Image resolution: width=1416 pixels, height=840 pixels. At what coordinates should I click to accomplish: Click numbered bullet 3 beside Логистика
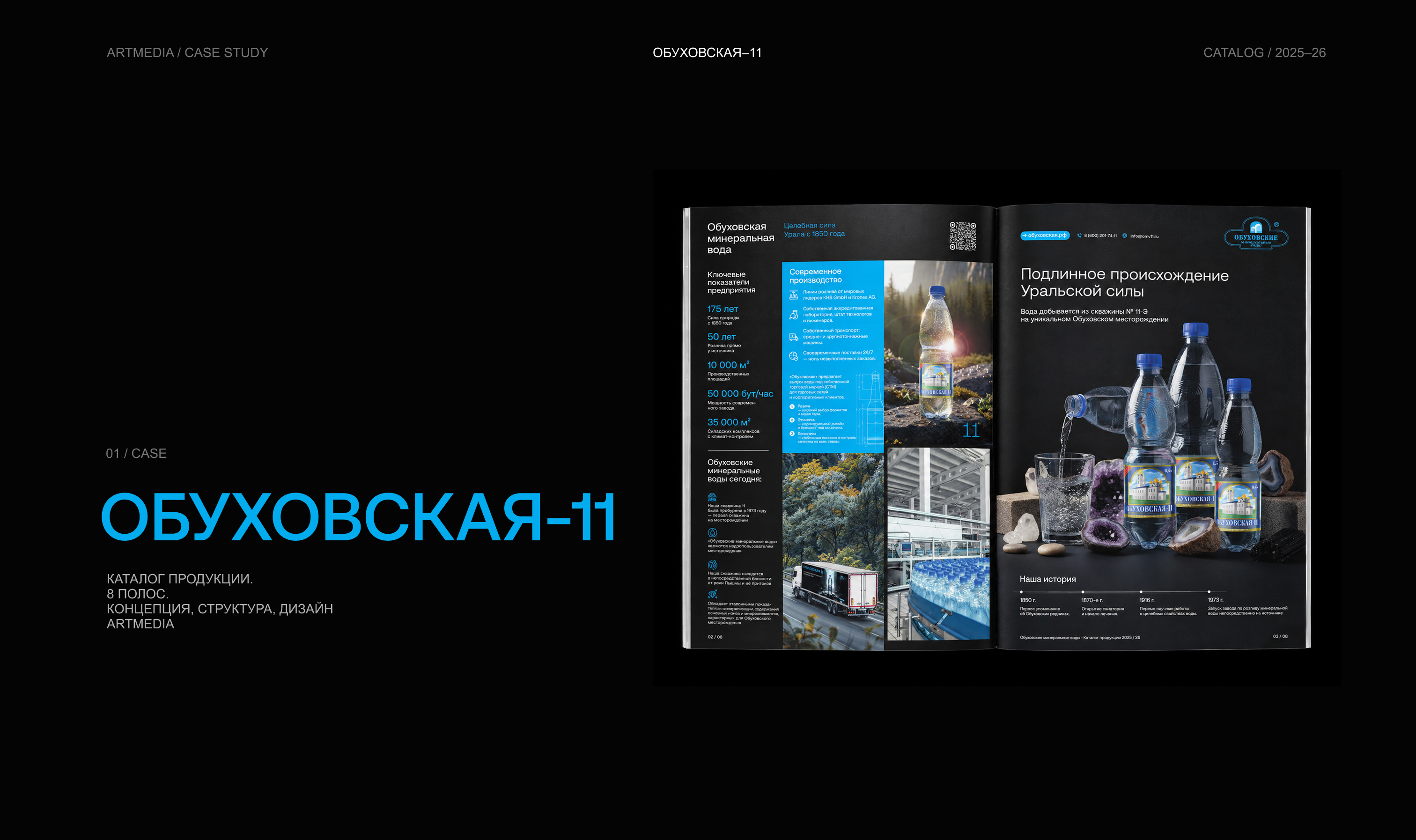(792, 434)
